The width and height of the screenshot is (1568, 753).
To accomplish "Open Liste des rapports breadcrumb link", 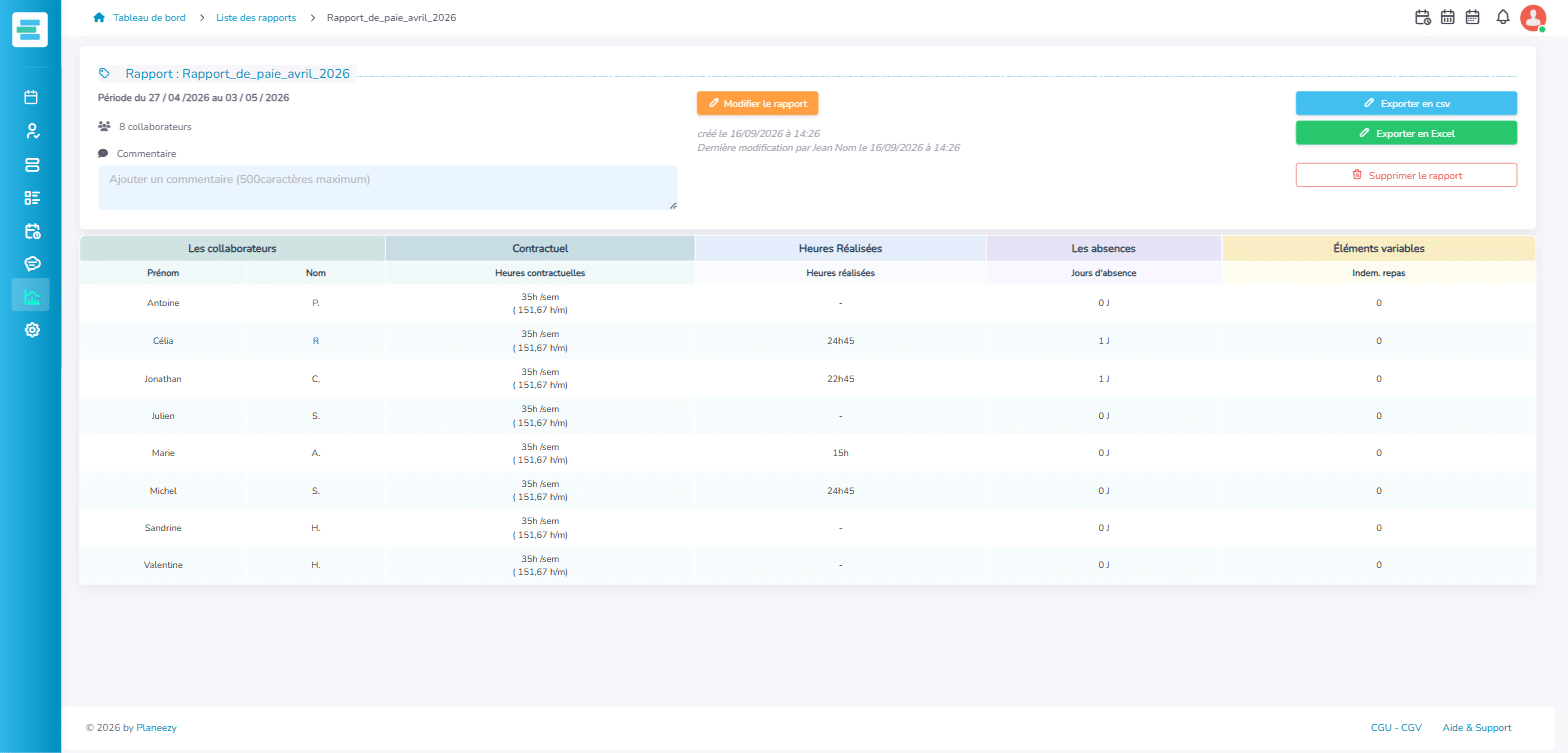I will click(x=256, y=17).
